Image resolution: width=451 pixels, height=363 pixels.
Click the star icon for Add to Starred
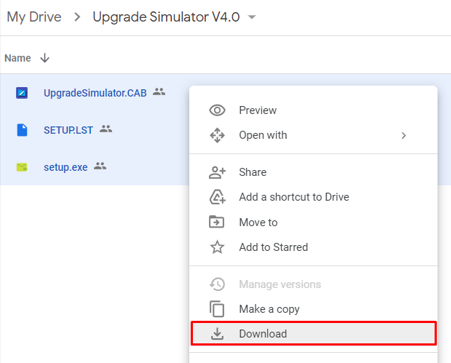217,247
